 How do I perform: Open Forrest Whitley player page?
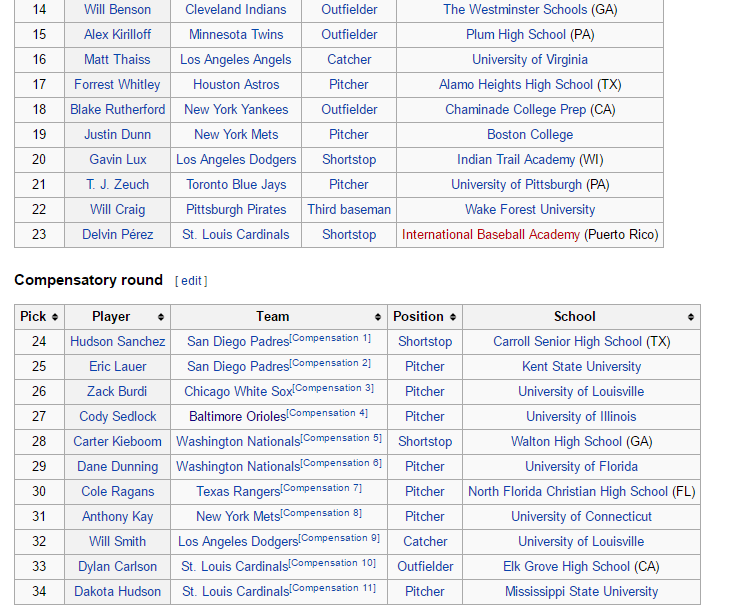click(117, 85)
